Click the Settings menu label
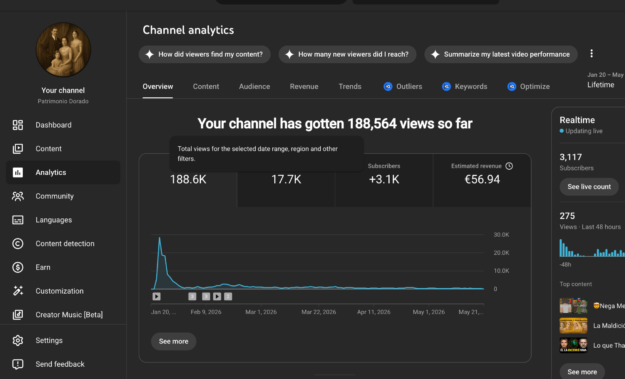The width and height of the screenshot is (625, 379). (x=49, y=340)
